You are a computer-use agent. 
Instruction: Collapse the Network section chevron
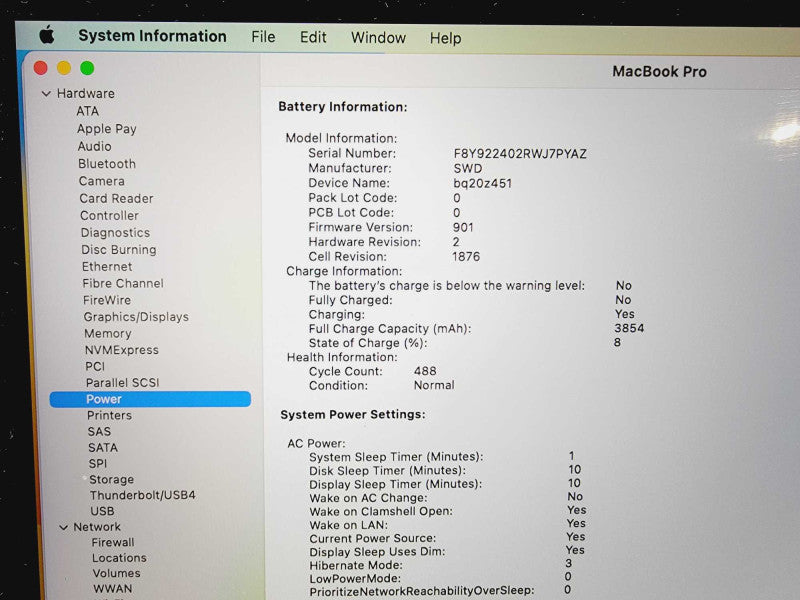(63, 527)
